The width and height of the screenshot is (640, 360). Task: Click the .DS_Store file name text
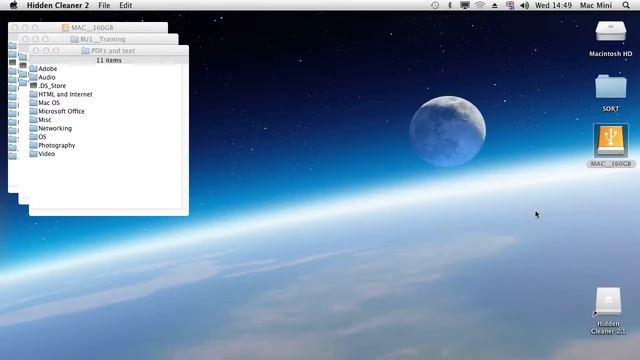tap(52, 86)
